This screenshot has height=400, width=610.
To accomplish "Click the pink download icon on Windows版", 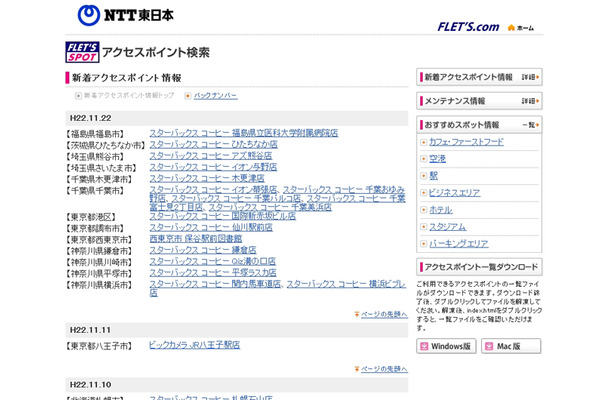I will click(x=424, y=346).
